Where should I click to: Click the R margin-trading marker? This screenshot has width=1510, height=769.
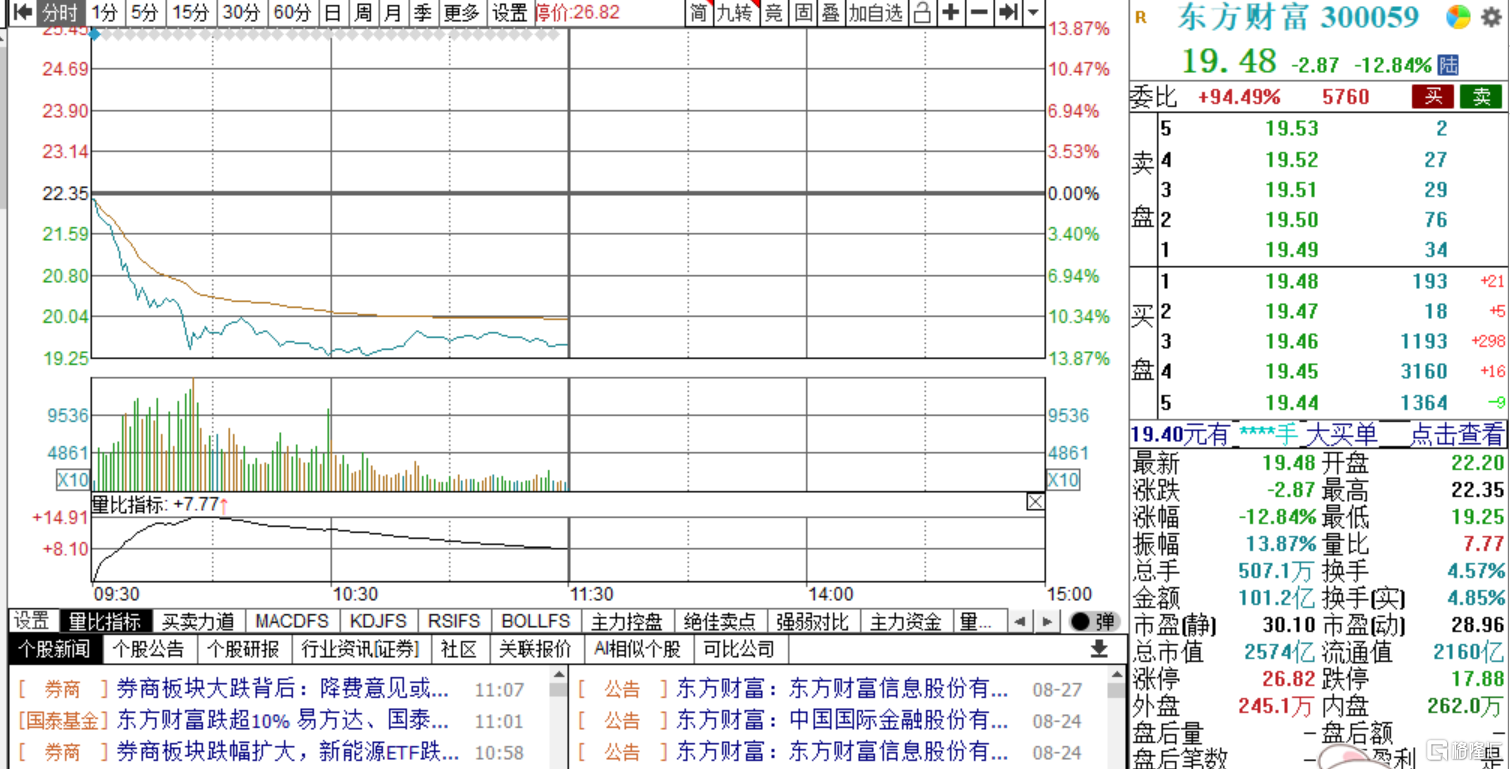pyautogui.click(x=1142, y=18)
